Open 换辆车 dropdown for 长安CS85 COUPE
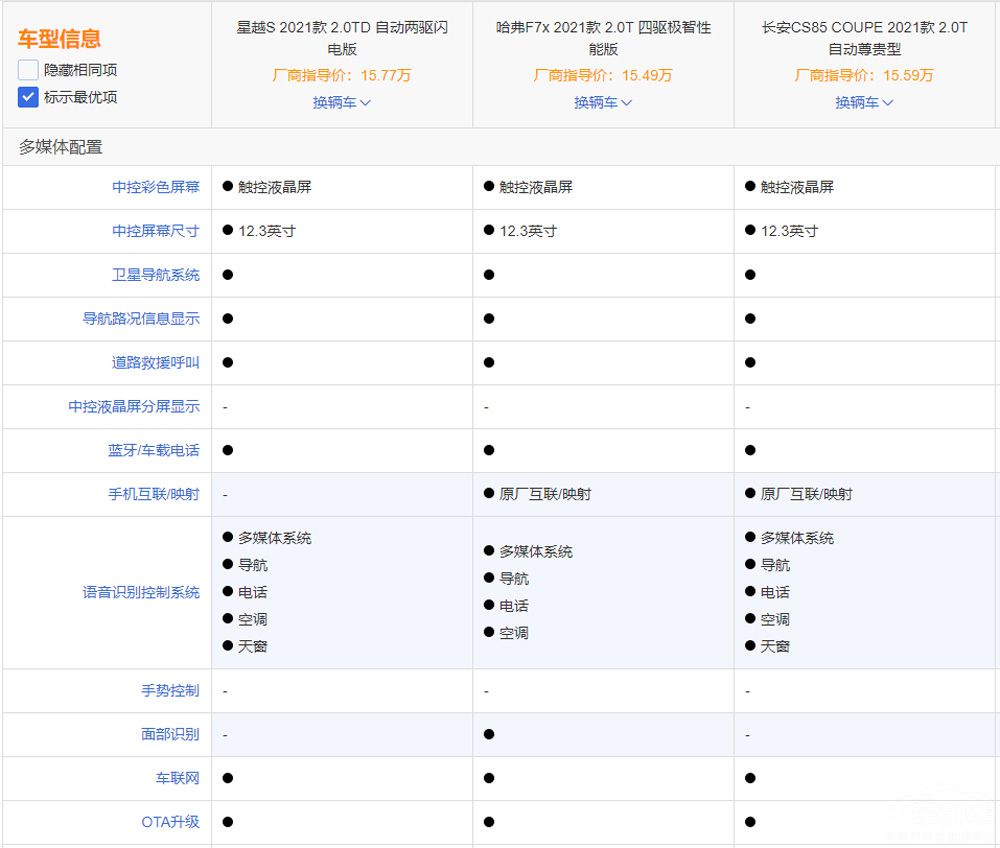 coord(864,102)
